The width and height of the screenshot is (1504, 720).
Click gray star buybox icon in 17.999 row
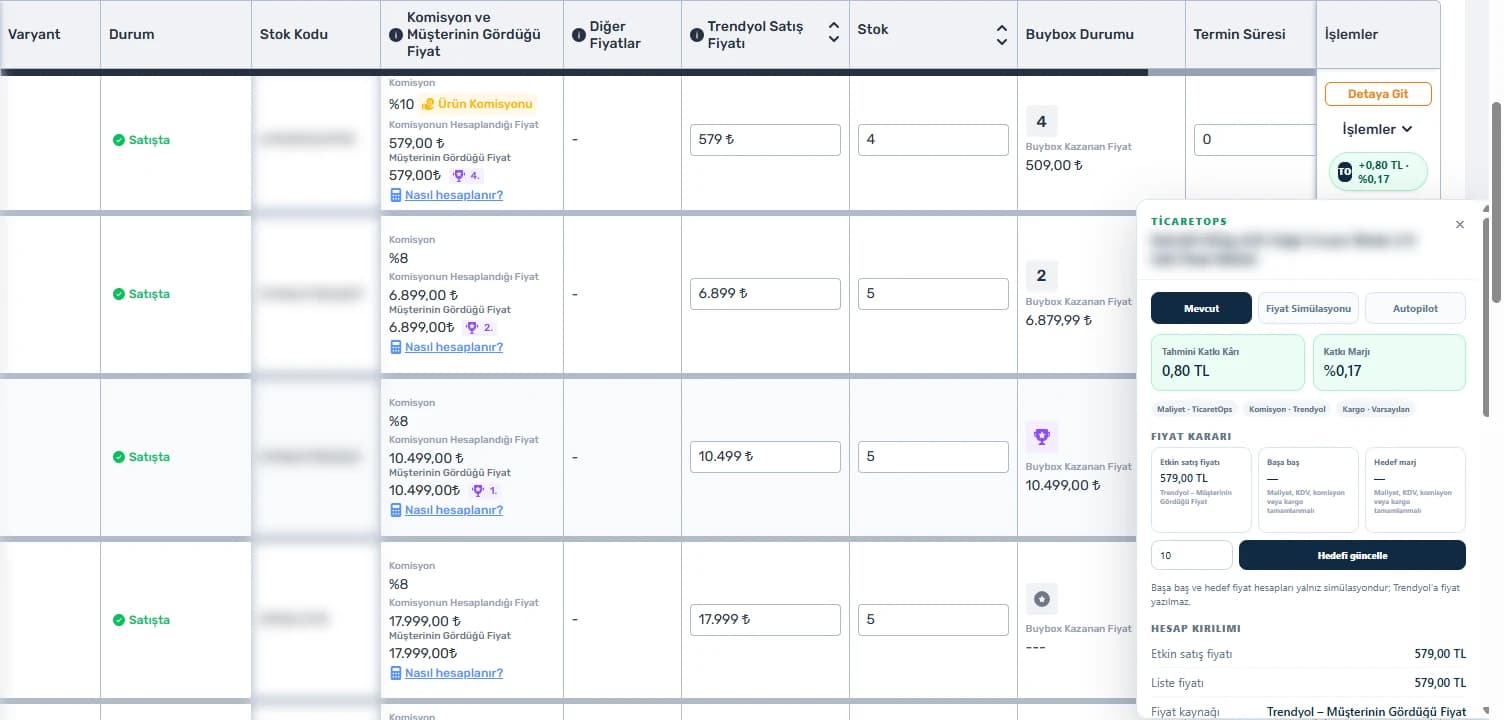pyautogui.click(x=1041, y=599)
